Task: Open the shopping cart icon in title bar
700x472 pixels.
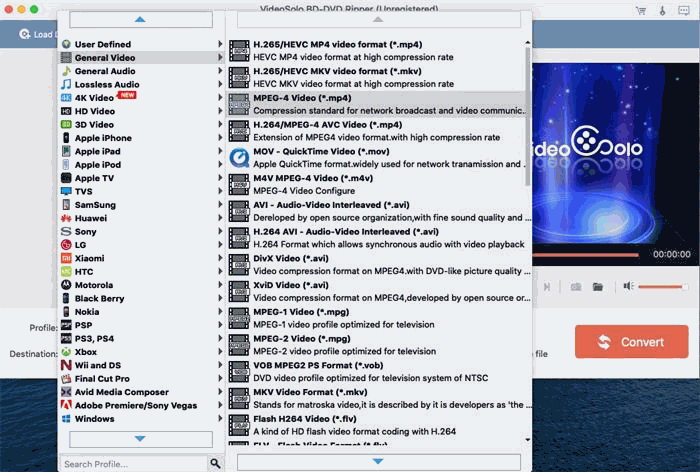Action: tap(641, 10)
